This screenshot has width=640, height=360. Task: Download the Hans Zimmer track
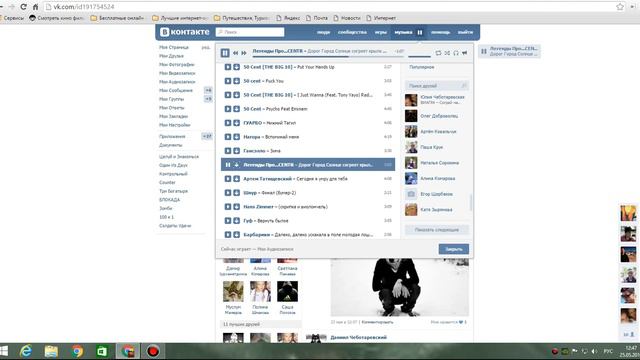click(236, 207)
